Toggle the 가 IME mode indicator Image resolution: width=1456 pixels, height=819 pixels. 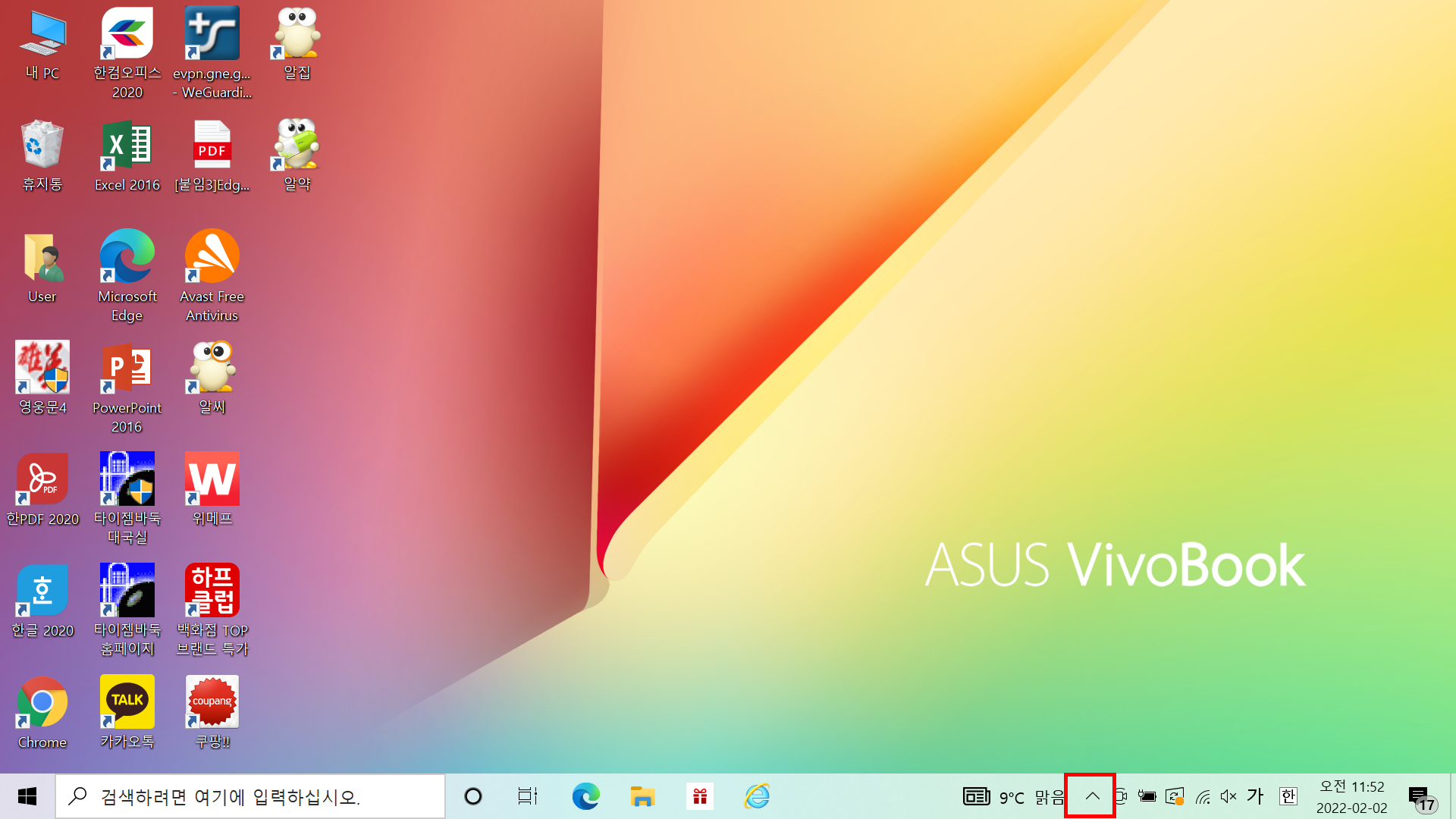click(1256, 796)
